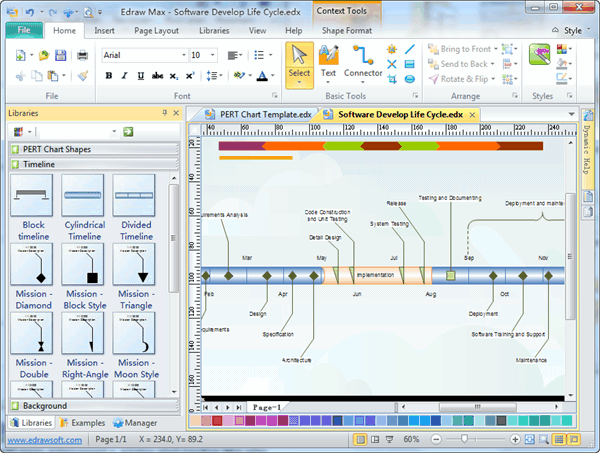Click the Mission - Triangle shape icon
The height and width of the screenshot is (453, 600).
point(134,265)
